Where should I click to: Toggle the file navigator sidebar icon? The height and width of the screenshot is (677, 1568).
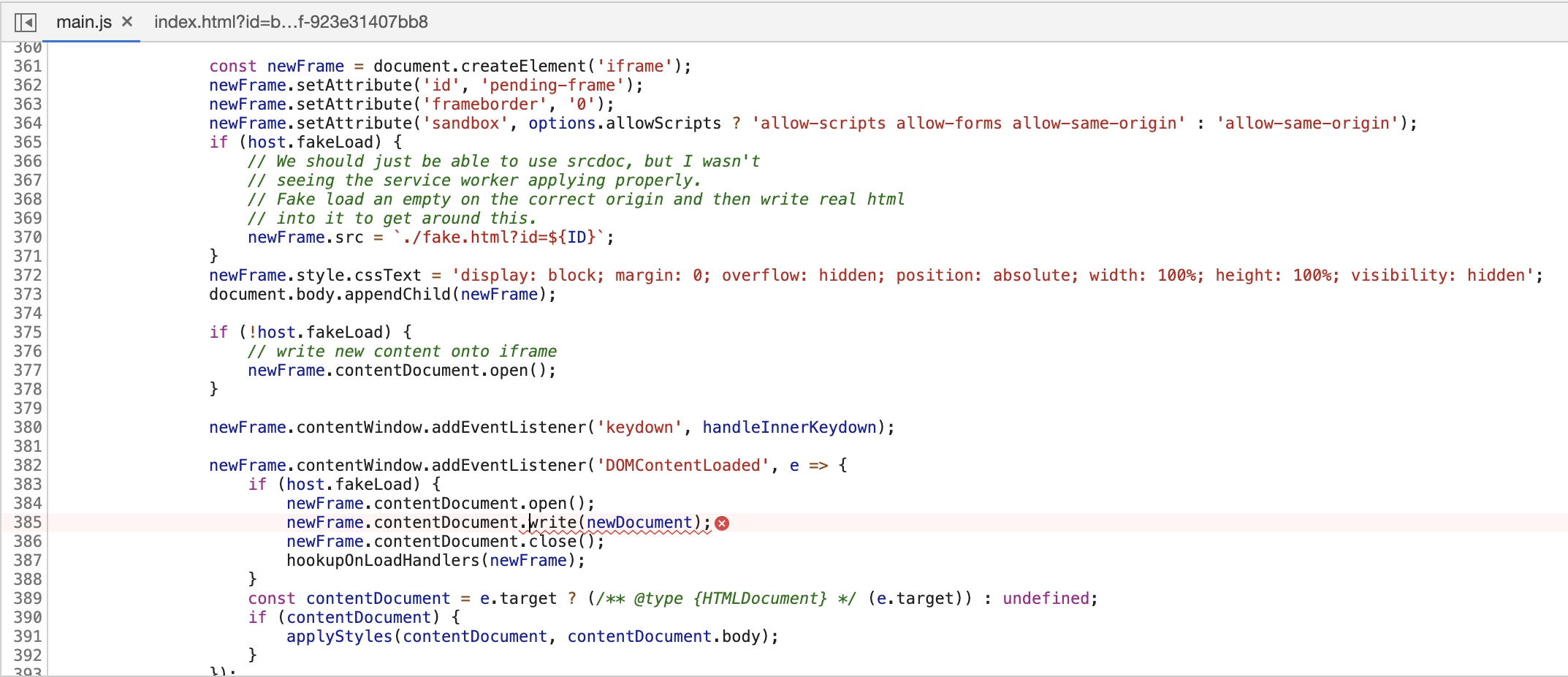coord(26,23)
